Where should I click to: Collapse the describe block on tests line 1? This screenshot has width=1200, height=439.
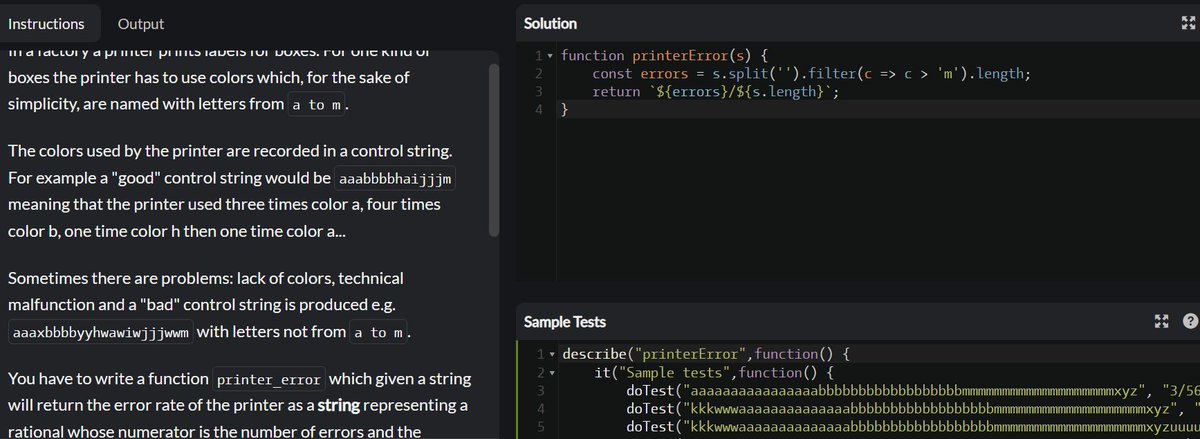[551, 354]
